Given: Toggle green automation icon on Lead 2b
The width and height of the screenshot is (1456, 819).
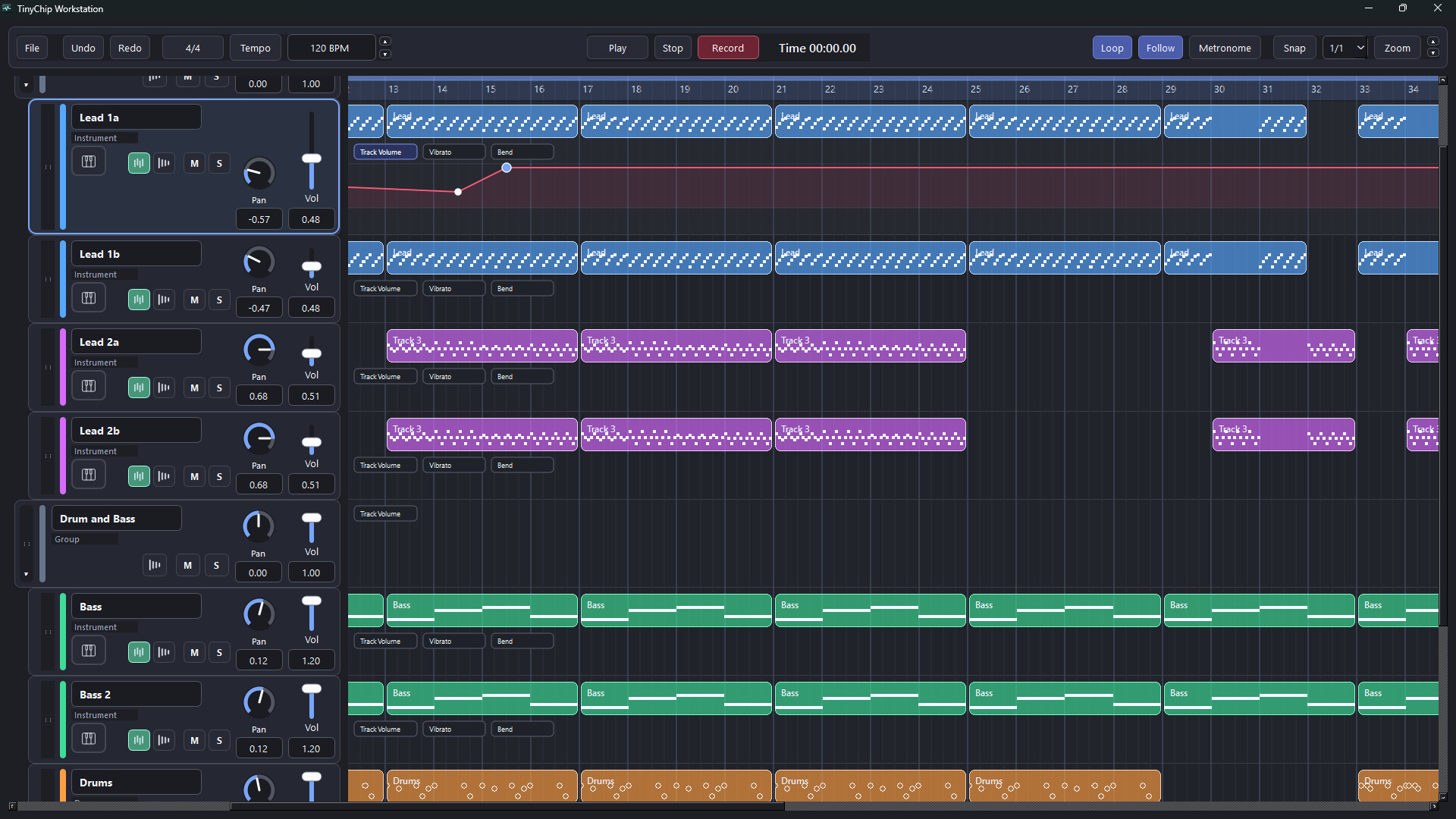Looking at the screenshot, I should (139, 476).
